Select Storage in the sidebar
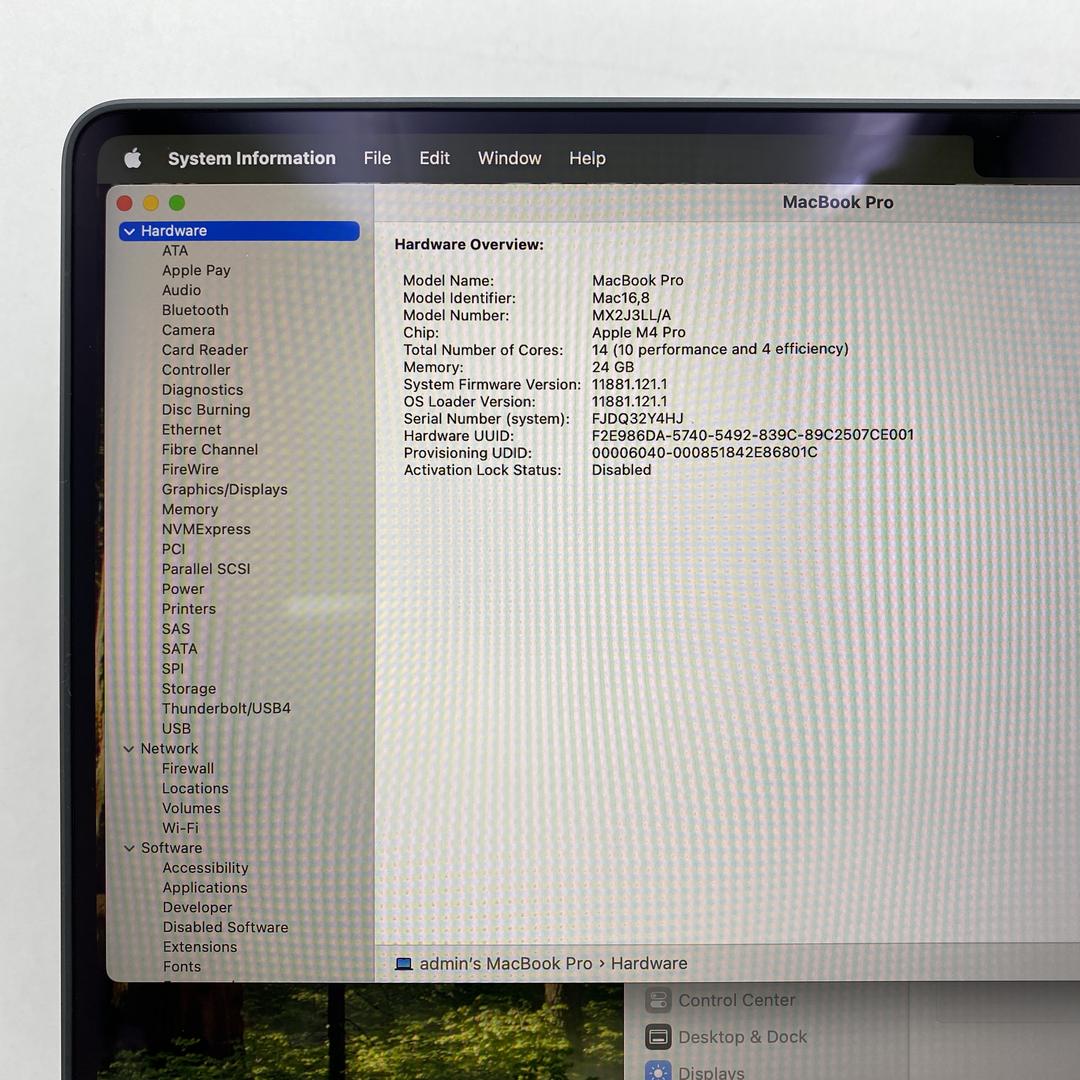 click(189, 688)
